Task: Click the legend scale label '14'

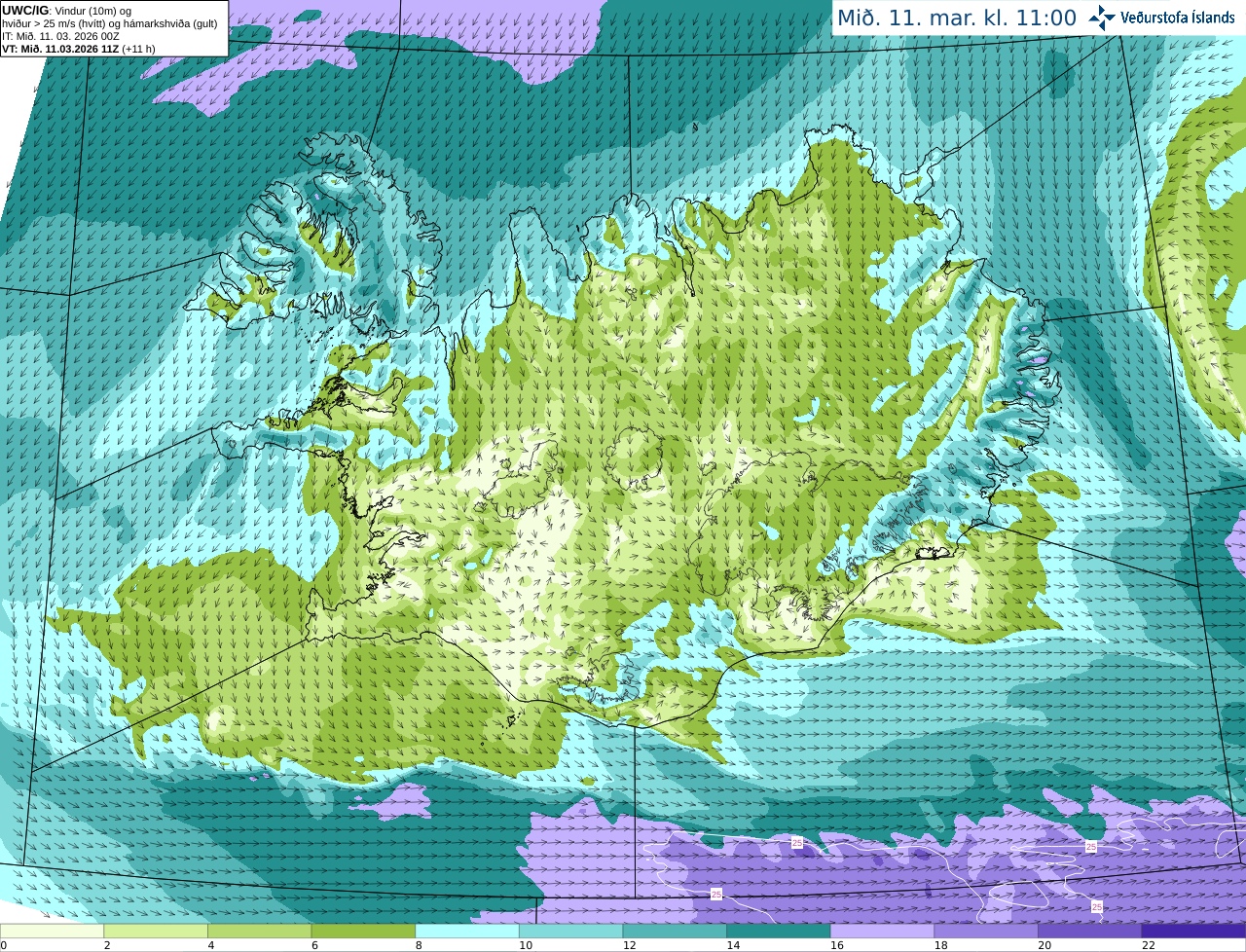Action: pyautogui.click(x=733, y=945)
